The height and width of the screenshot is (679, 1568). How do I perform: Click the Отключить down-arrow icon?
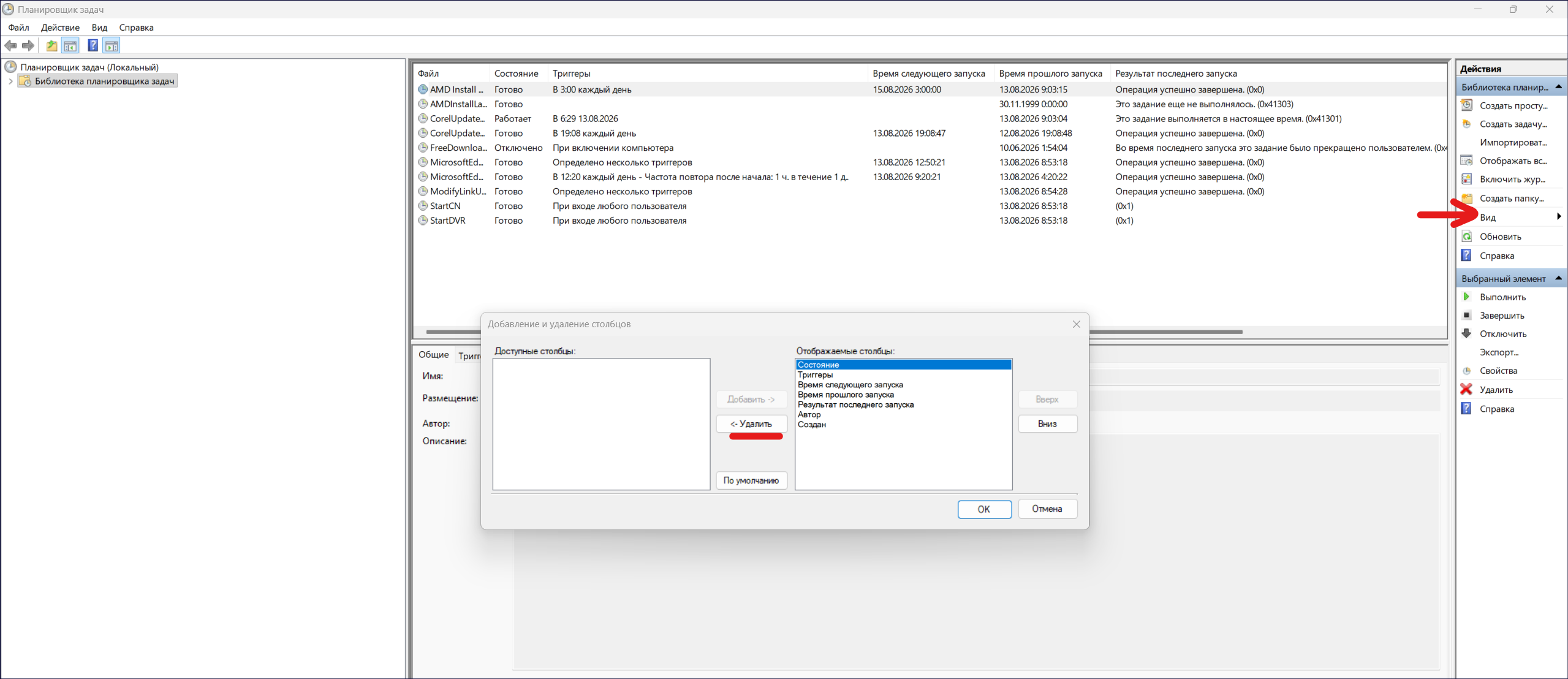[x=1467, y=333]
